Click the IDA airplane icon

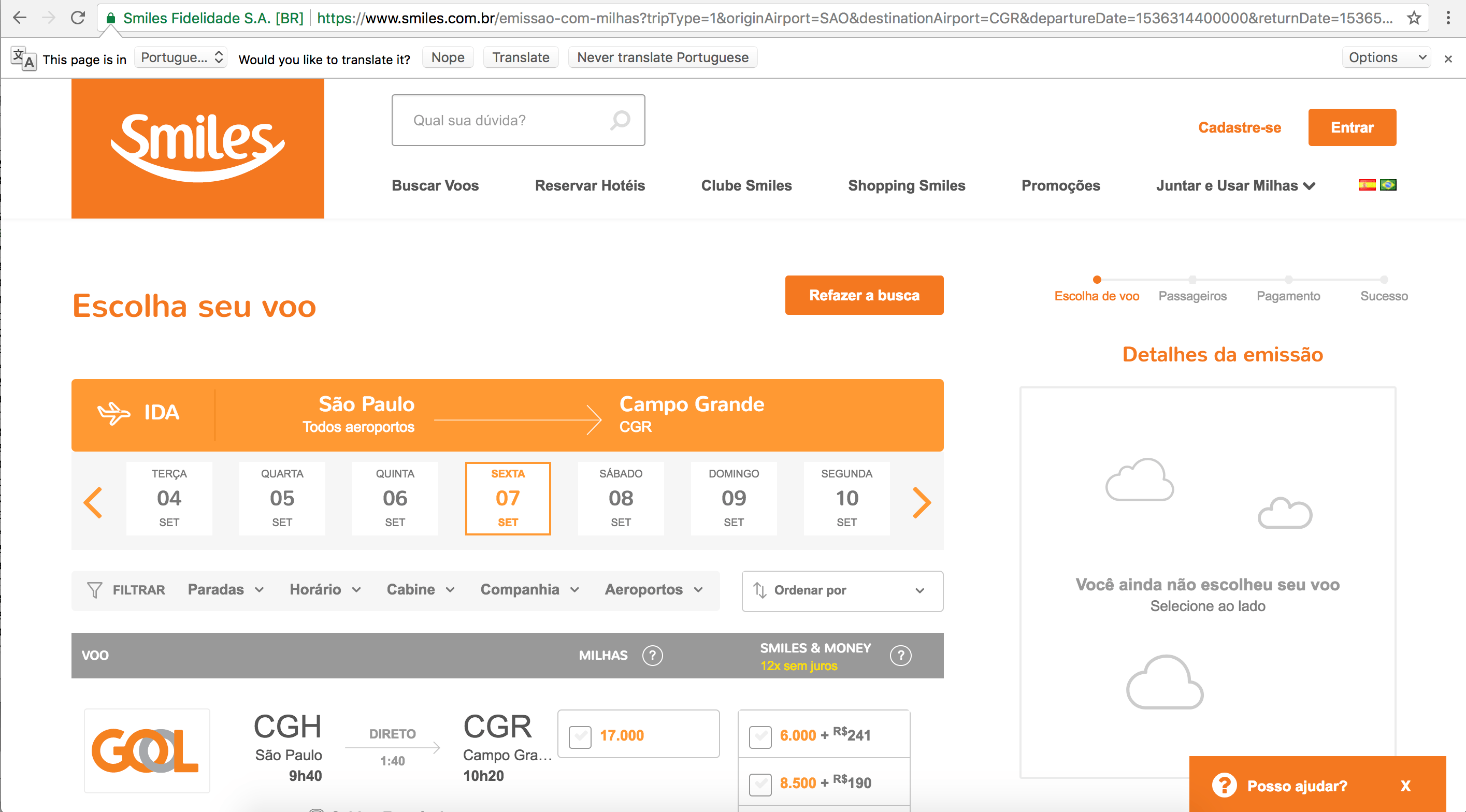(114, 413)
